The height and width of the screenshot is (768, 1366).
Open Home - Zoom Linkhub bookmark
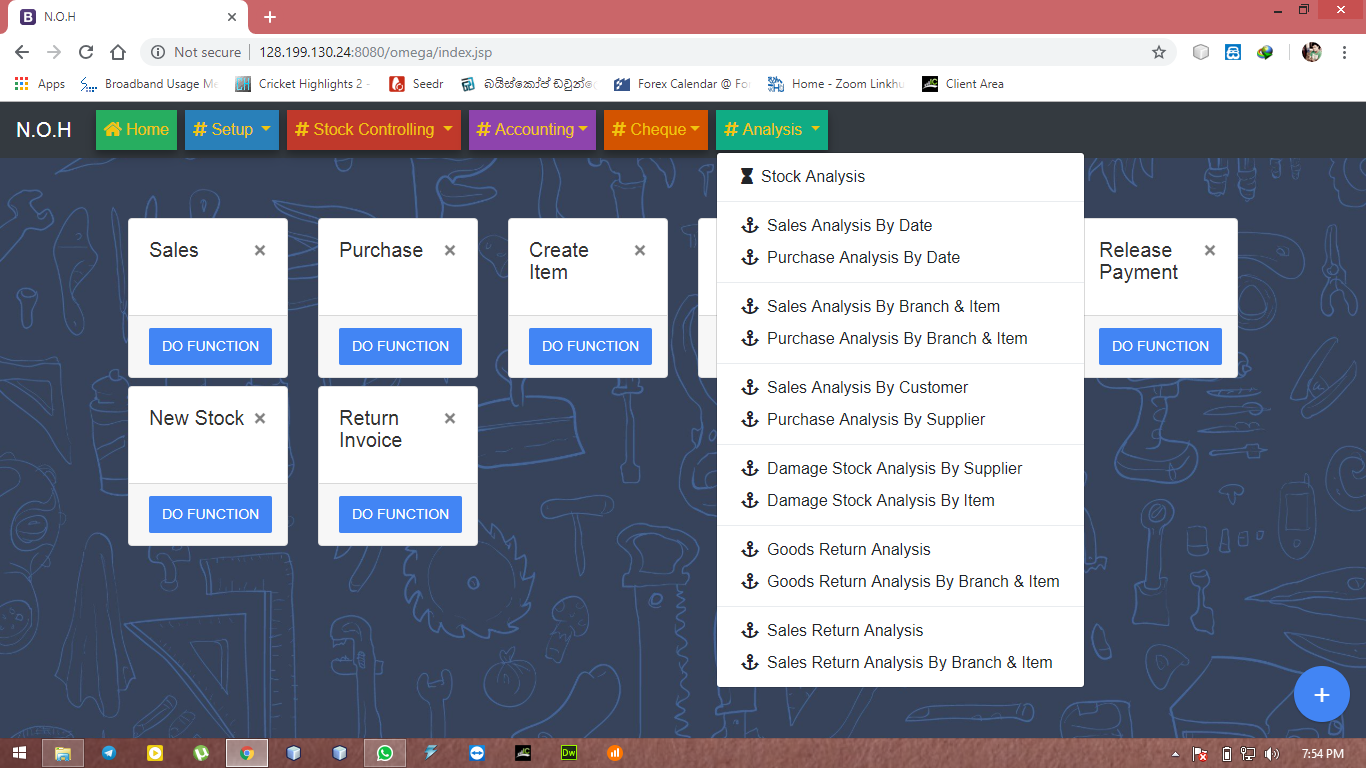pyautogui.click(x=836, y=84)
